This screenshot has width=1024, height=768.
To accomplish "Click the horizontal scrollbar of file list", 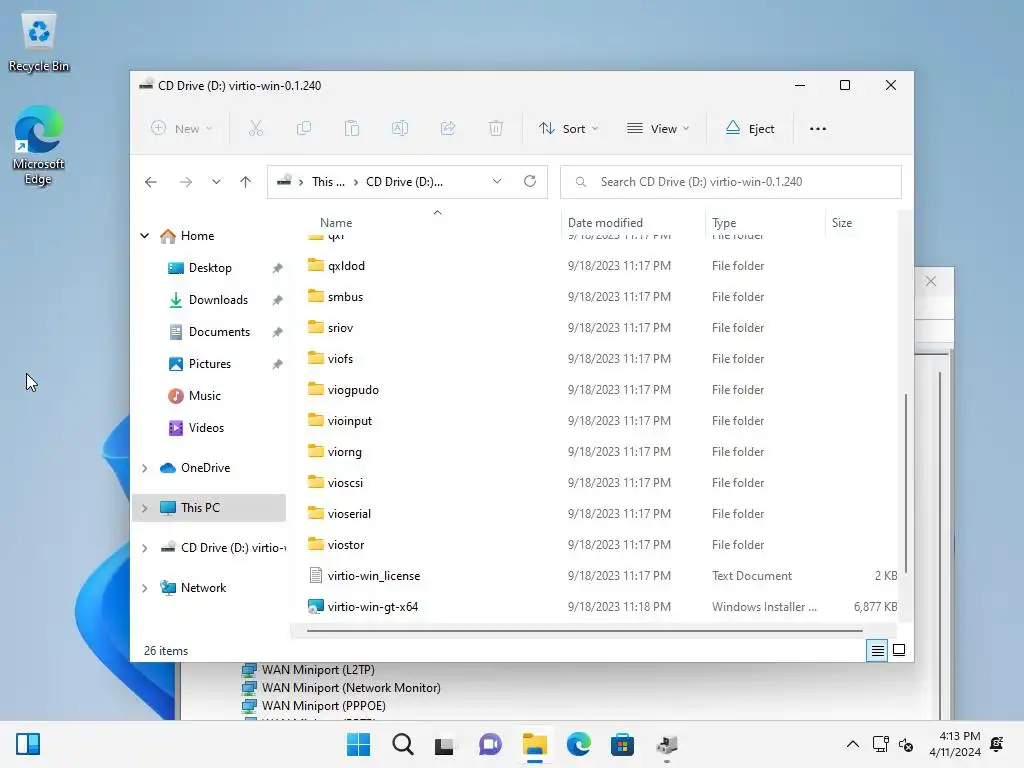I will coord(584,631).
